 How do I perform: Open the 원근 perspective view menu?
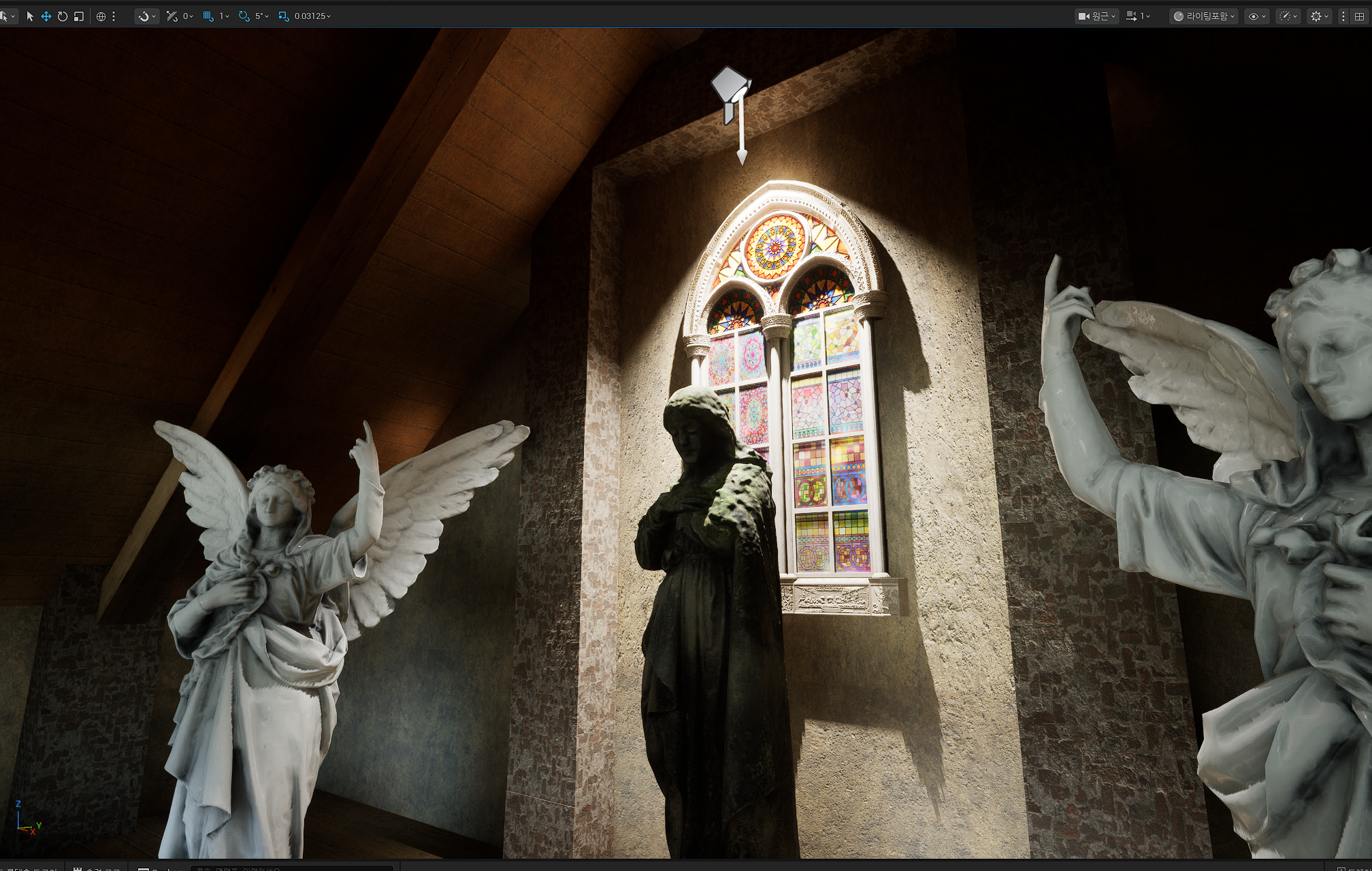coord(1096,16)
